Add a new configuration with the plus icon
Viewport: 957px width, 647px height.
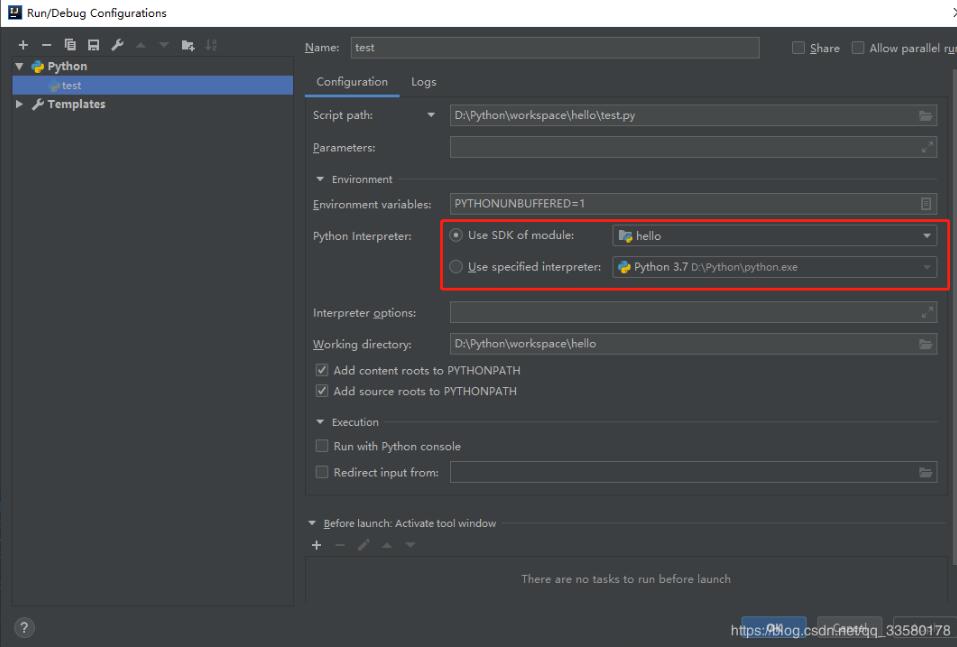23,45
